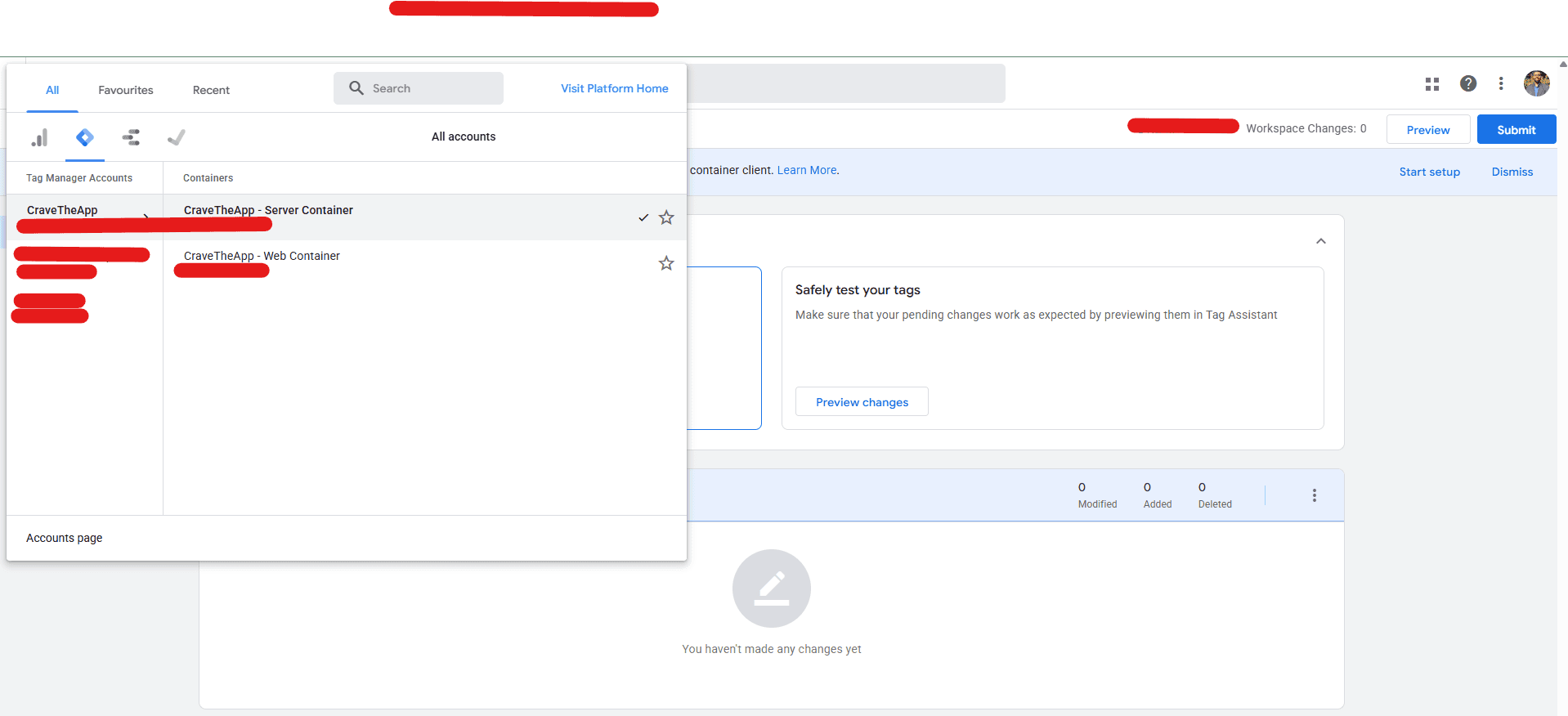
Task: Click the Added count
Action: 1158,495
